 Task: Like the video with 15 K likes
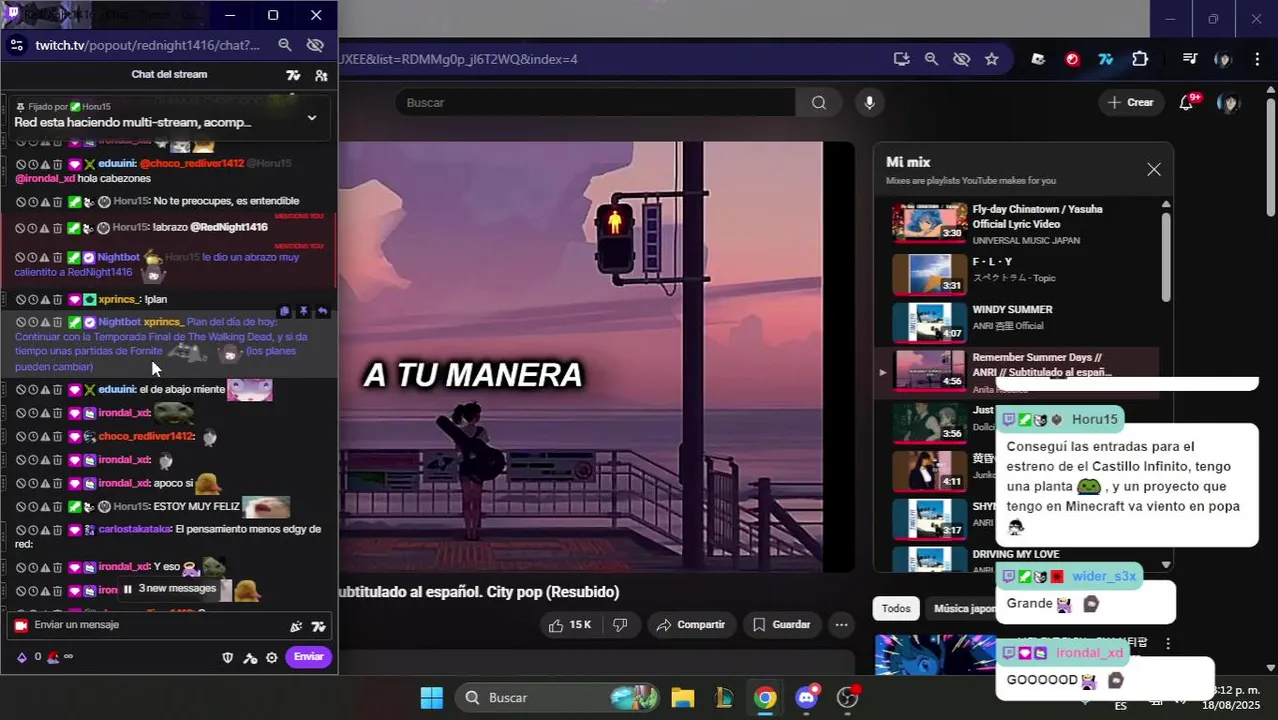(x=569, y=625)
